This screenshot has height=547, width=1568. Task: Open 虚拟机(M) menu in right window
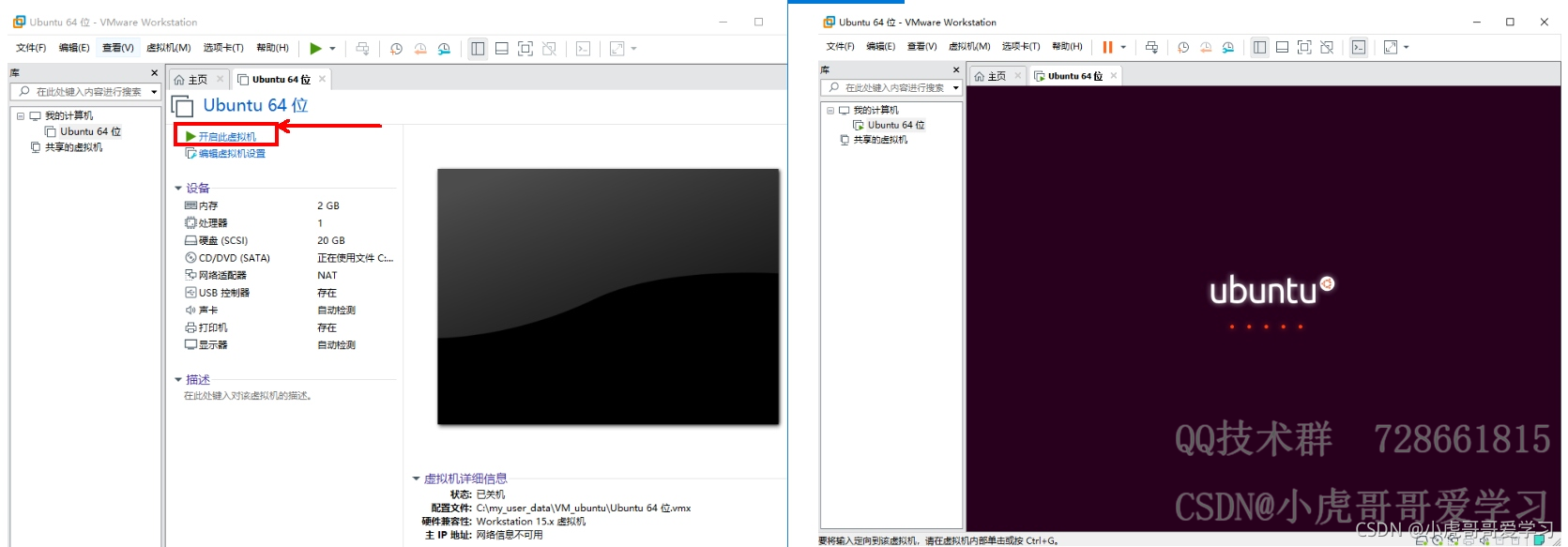tap(969, 46)
